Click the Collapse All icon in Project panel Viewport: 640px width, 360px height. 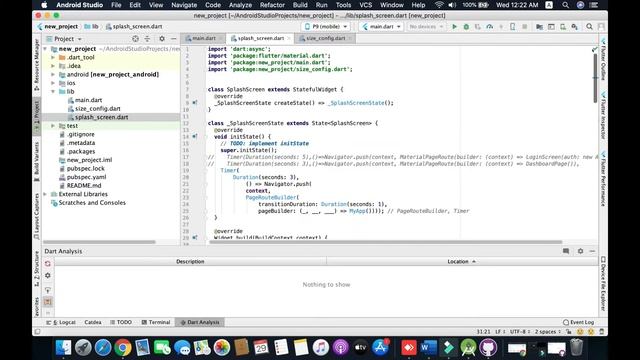point(147,39)
